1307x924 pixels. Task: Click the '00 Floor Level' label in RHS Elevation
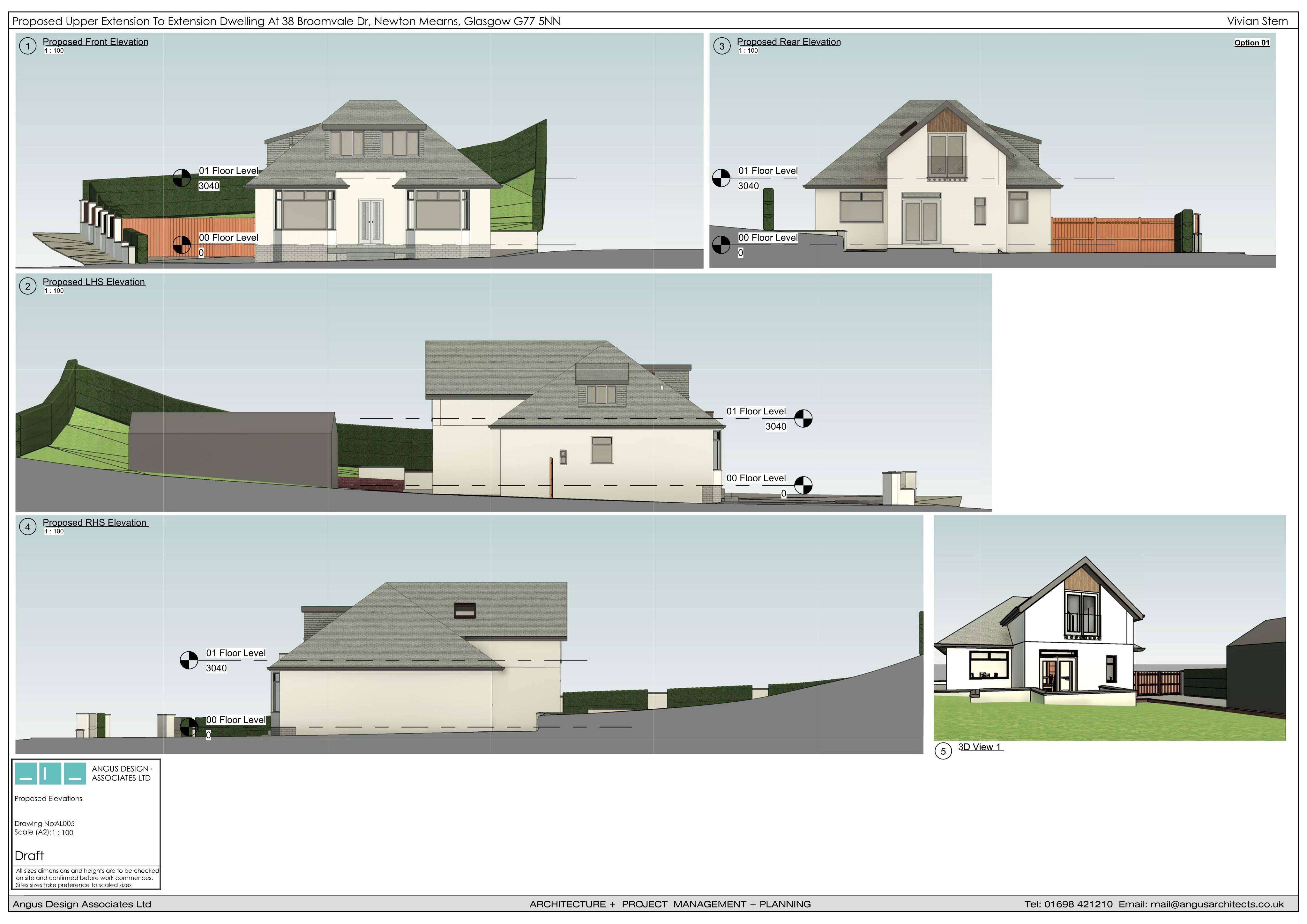click(x=236, y=720)
